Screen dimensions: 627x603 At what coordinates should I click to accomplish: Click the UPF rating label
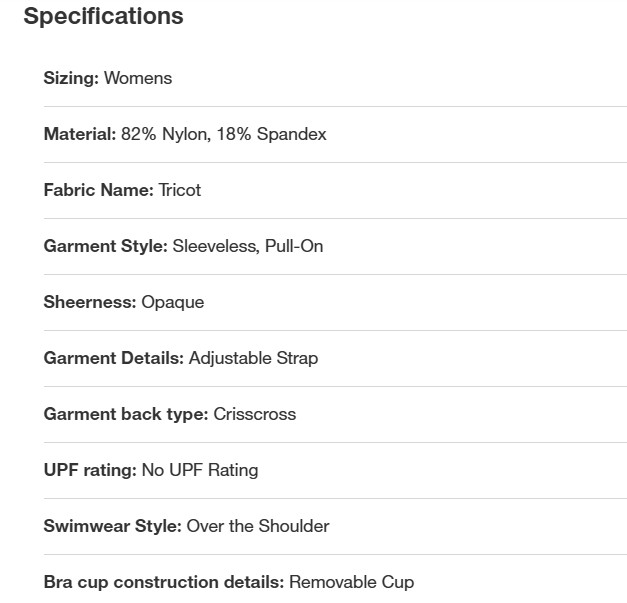pyautogui.click(x=90, y=471)
